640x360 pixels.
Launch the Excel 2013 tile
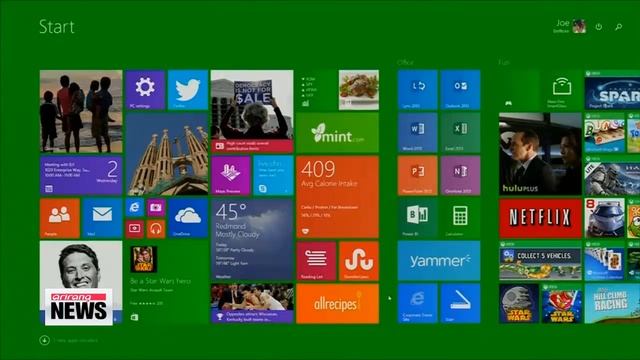pyautogui.click(x=460, y=133)
